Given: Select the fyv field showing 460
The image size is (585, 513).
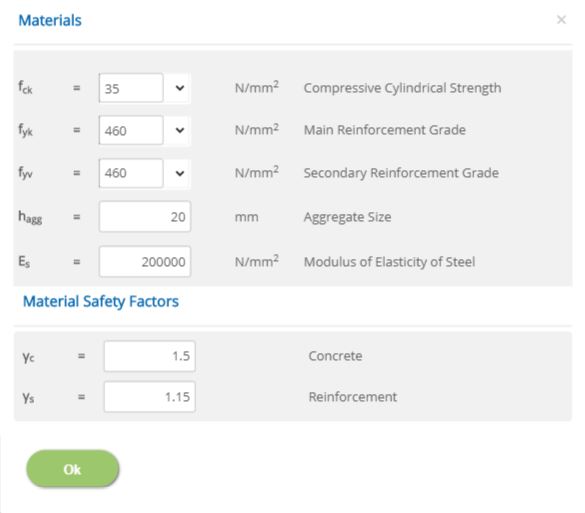Looking at the screenshot, I should (131, 173).
